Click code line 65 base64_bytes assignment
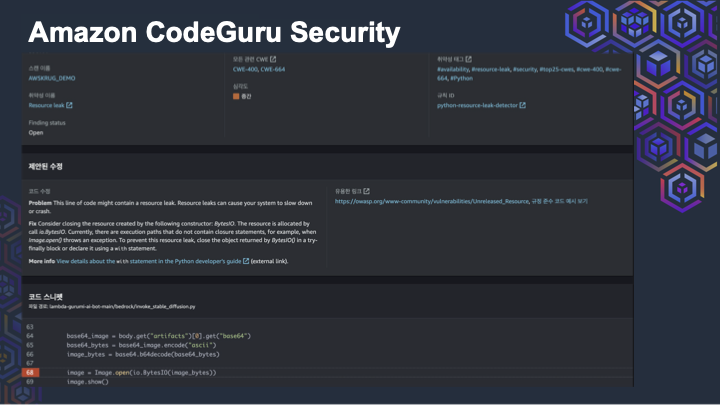Image resolution: width=720 pixels, height=405 pixels. 141,345
